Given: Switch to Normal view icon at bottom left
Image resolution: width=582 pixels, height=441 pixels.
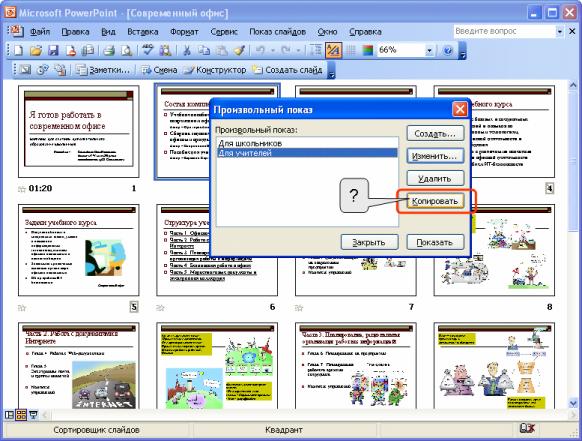Looking at the screenshot, I should pos(9,415).
